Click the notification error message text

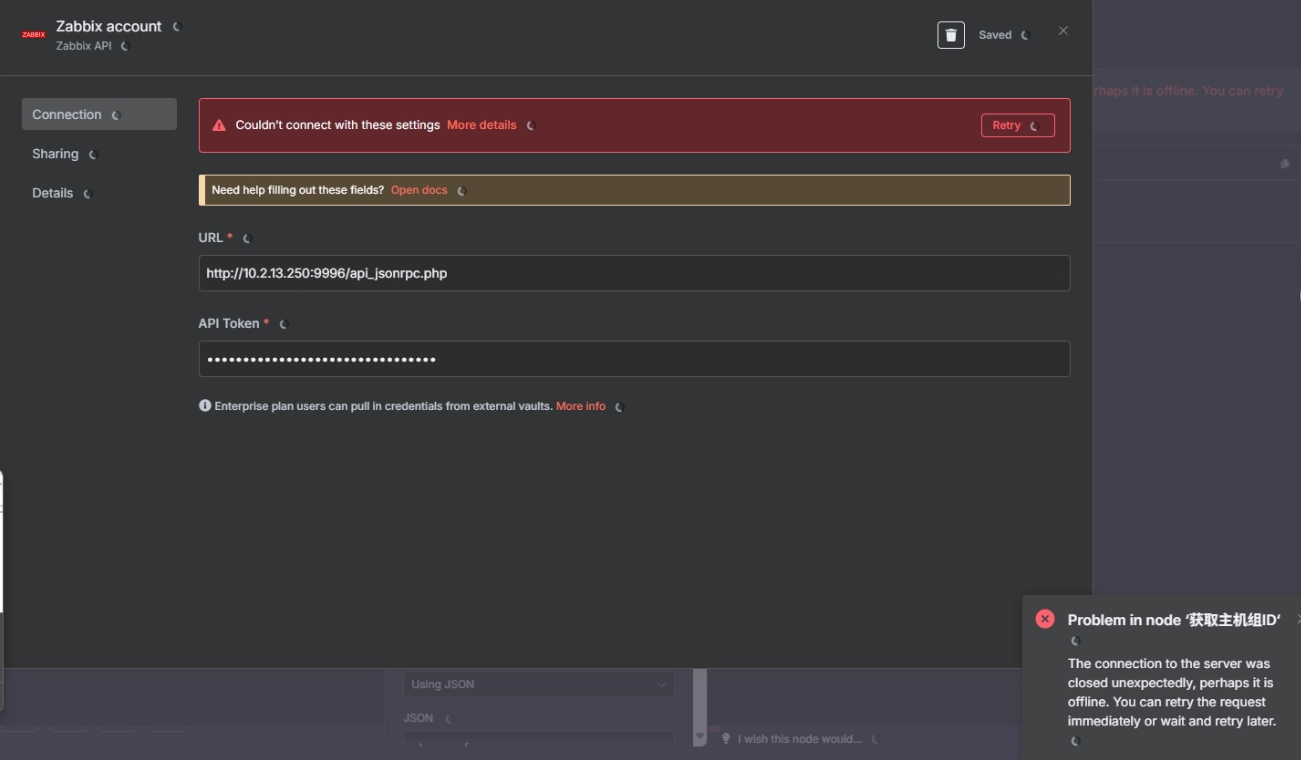tap(1172, 692)
